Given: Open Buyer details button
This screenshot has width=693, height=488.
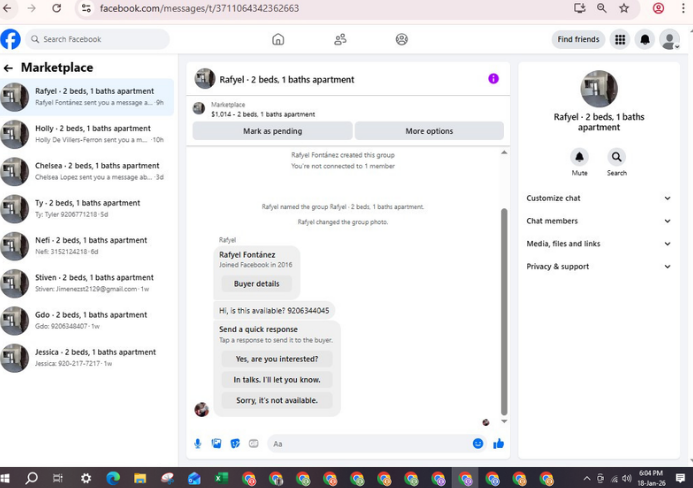Looking at the screenshot, I should 256,284.
